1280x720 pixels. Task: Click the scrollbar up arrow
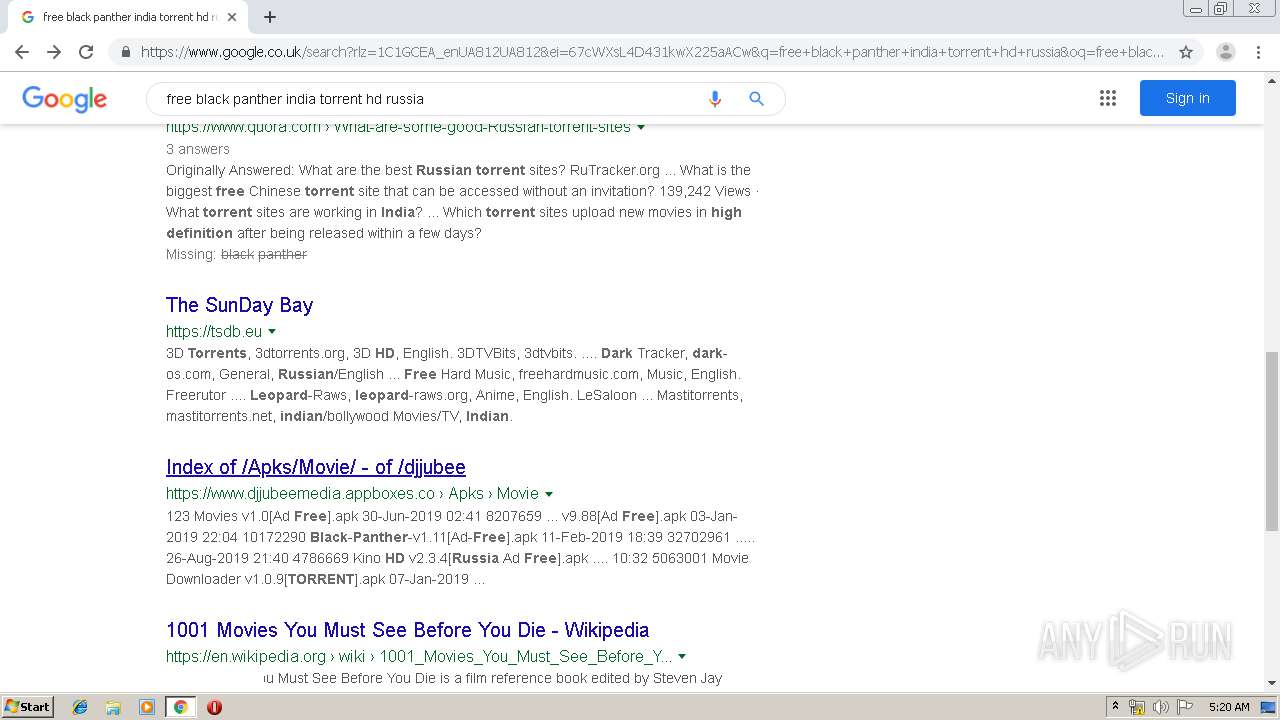click(x=1272, y=79)
